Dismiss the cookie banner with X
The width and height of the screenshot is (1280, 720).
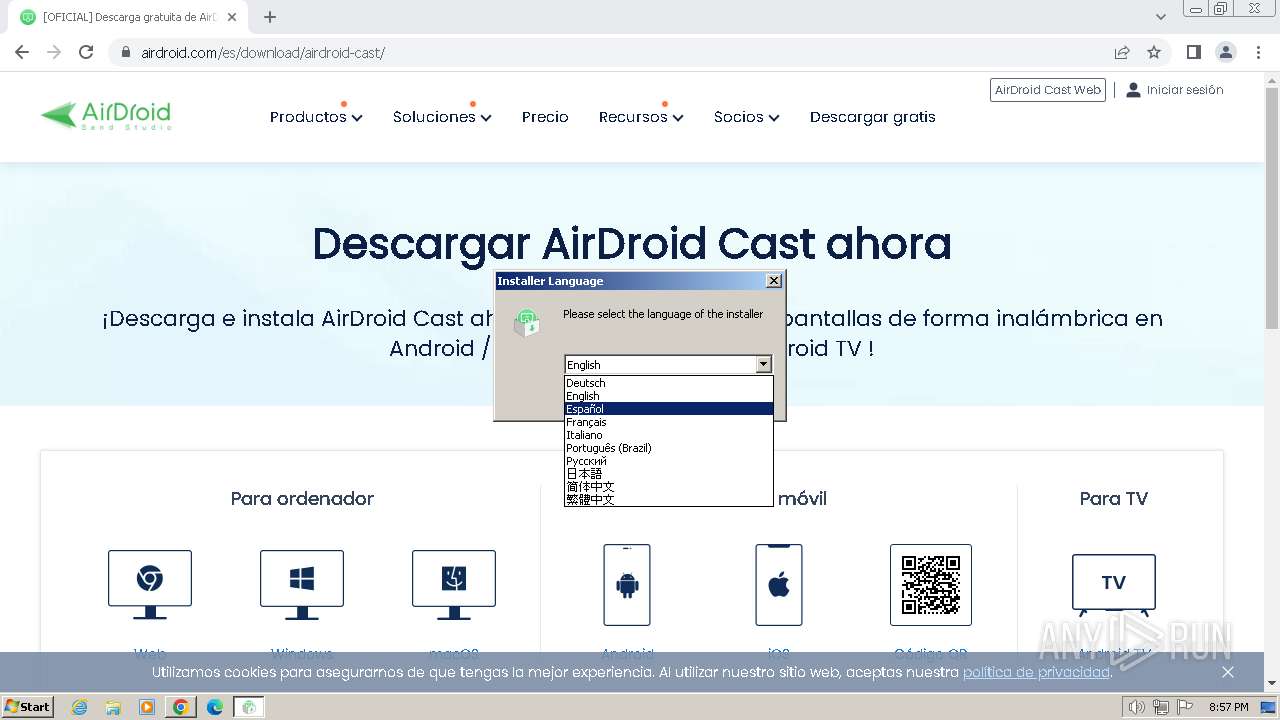(x=1228, y=672)
